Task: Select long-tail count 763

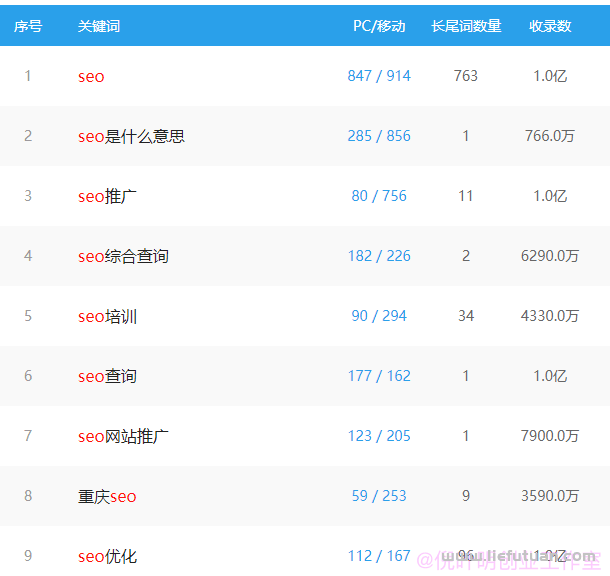Action: 466,76
